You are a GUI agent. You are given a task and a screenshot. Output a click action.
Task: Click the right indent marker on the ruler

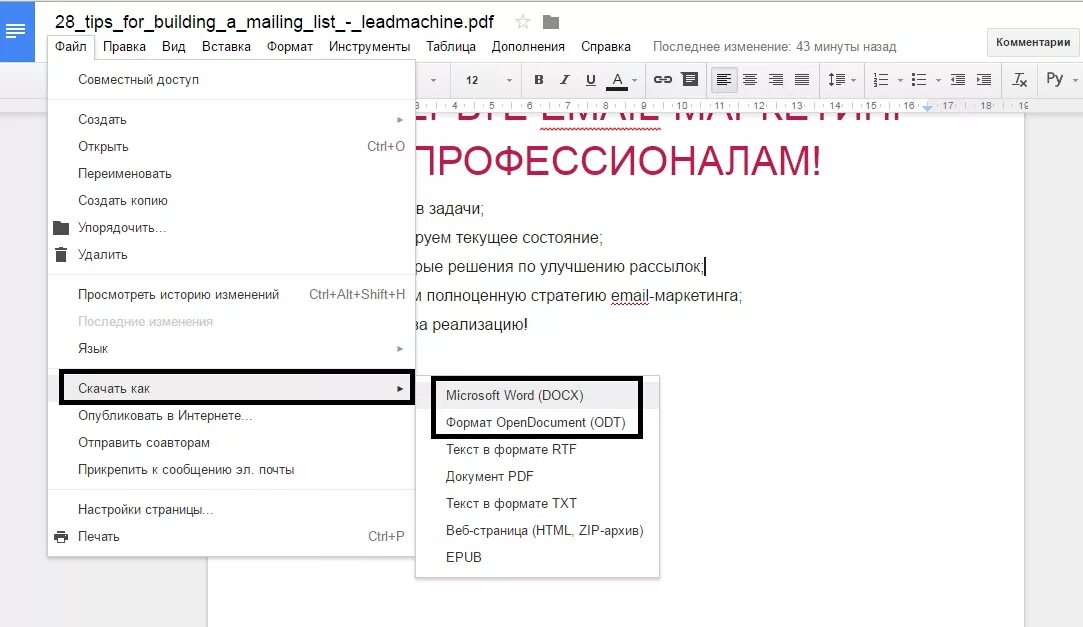[928, 107]
